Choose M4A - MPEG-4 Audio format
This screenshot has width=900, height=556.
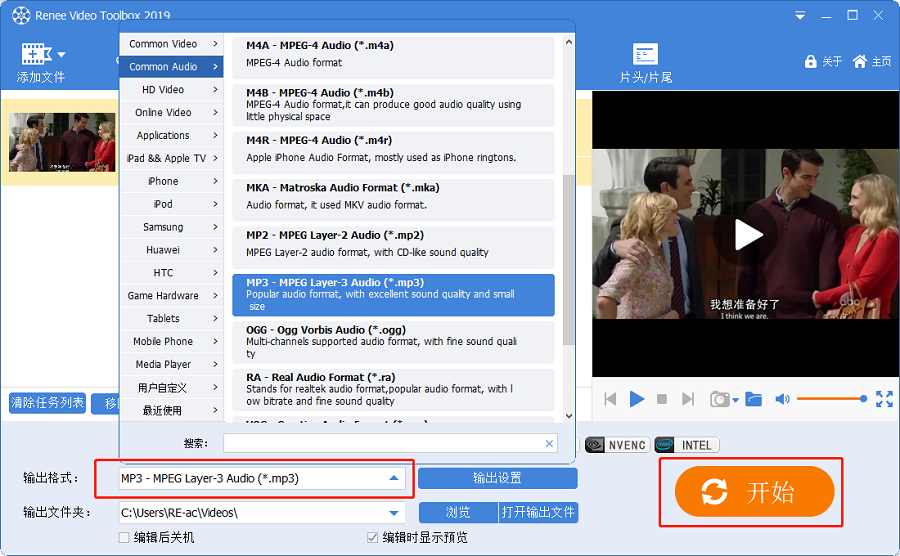393,57
